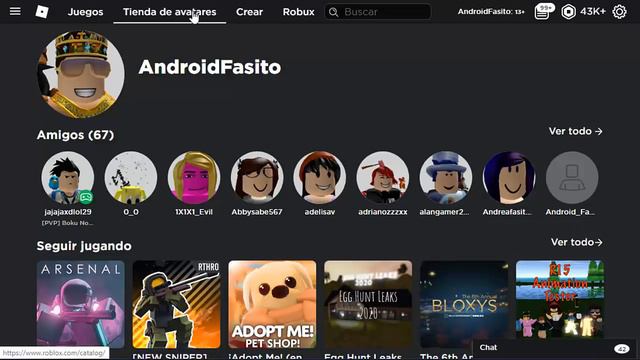Go to the Juegos tab

point(85,12)
